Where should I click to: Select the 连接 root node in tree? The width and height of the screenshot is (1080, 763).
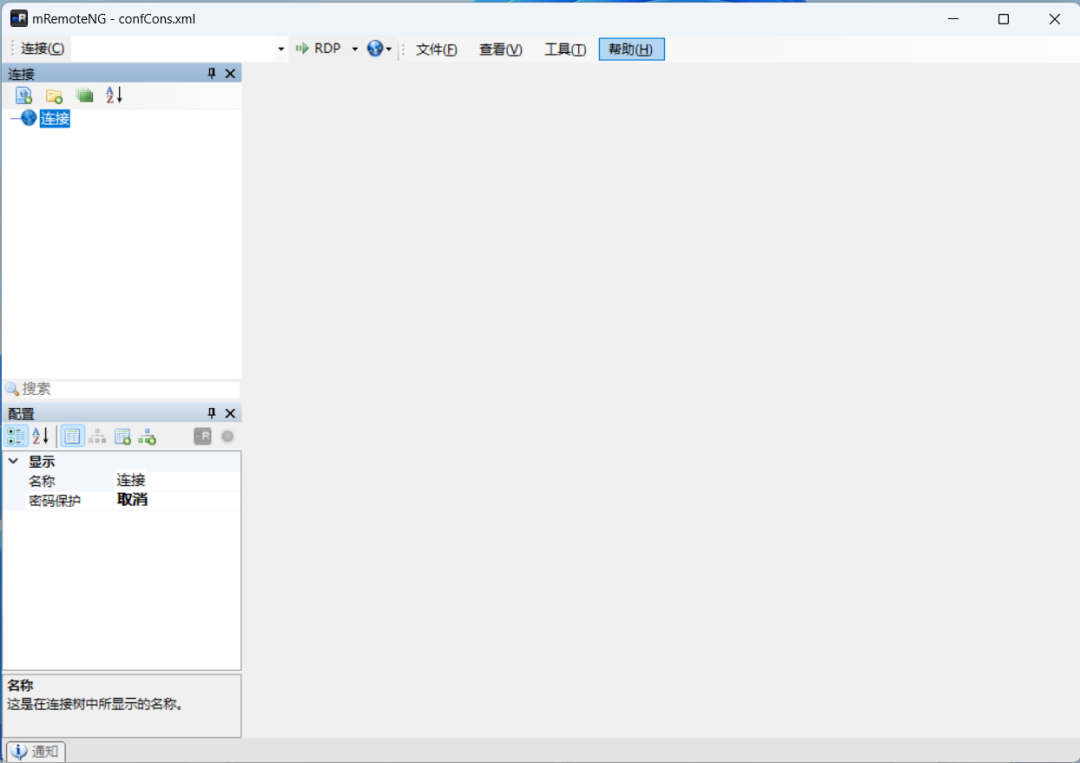coord(55,118)
